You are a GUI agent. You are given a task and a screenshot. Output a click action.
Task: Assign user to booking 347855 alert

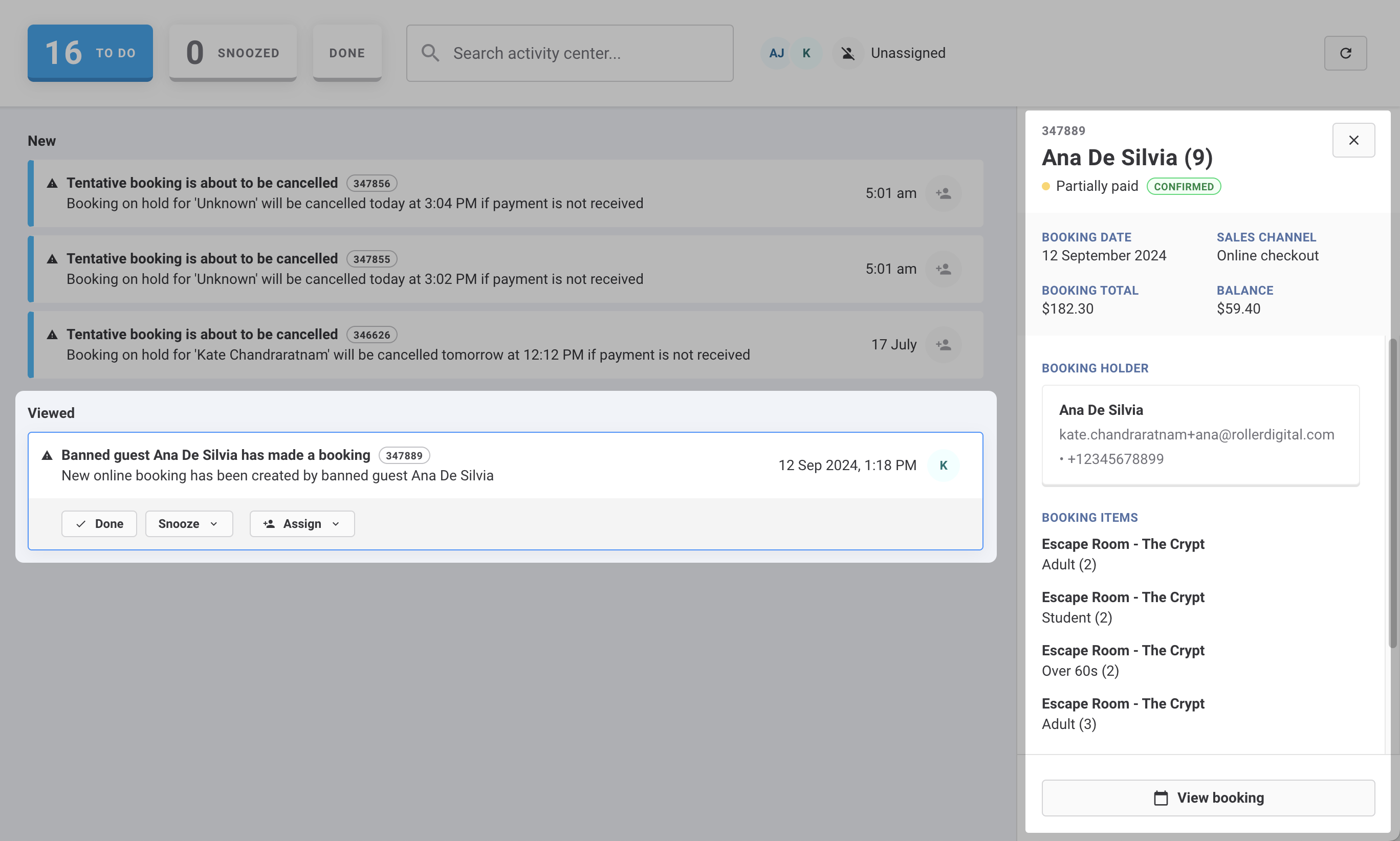click(x=943, y=269)
